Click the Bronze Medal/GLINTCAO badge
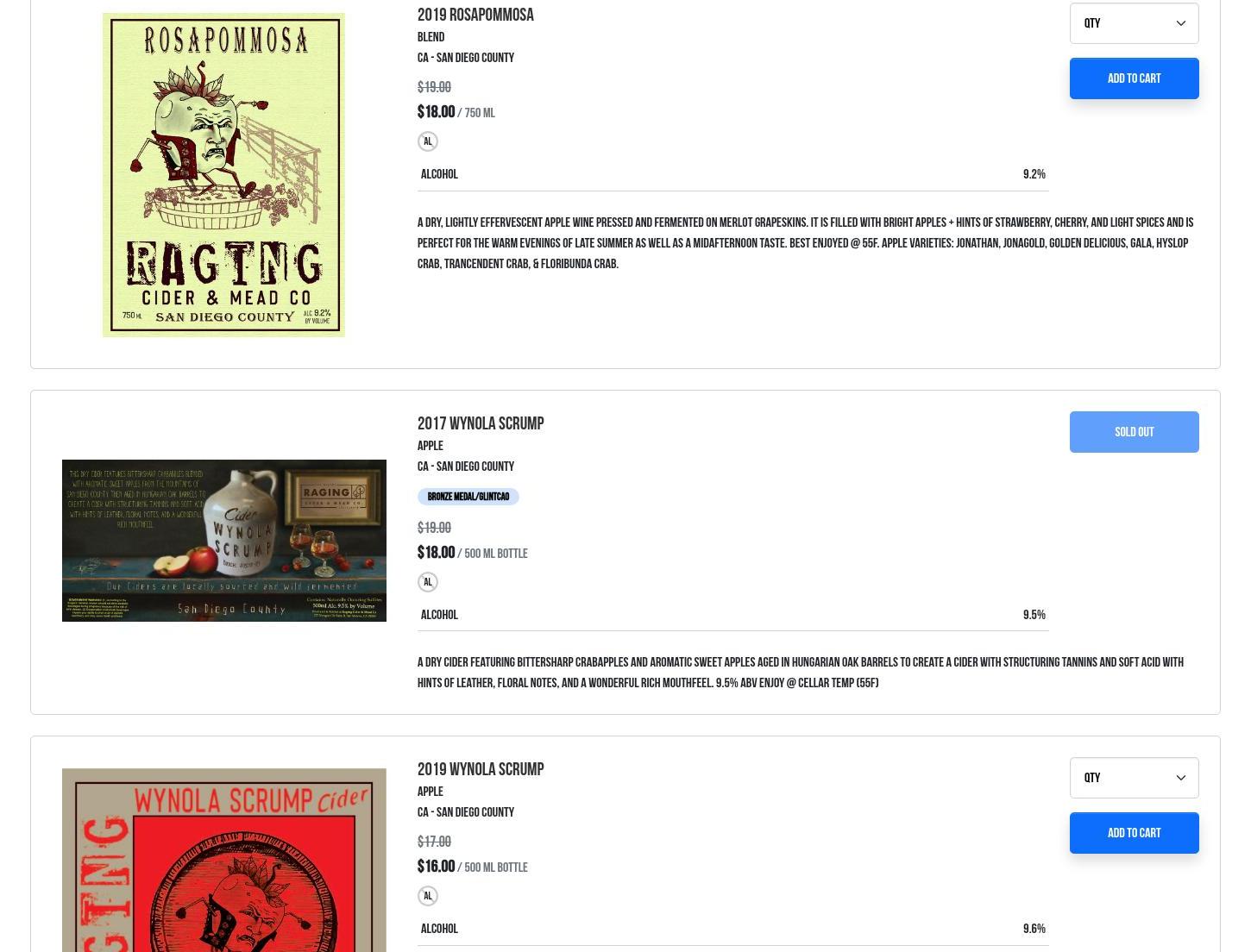This screenshot has width=1251, height=952. (468, 497)
